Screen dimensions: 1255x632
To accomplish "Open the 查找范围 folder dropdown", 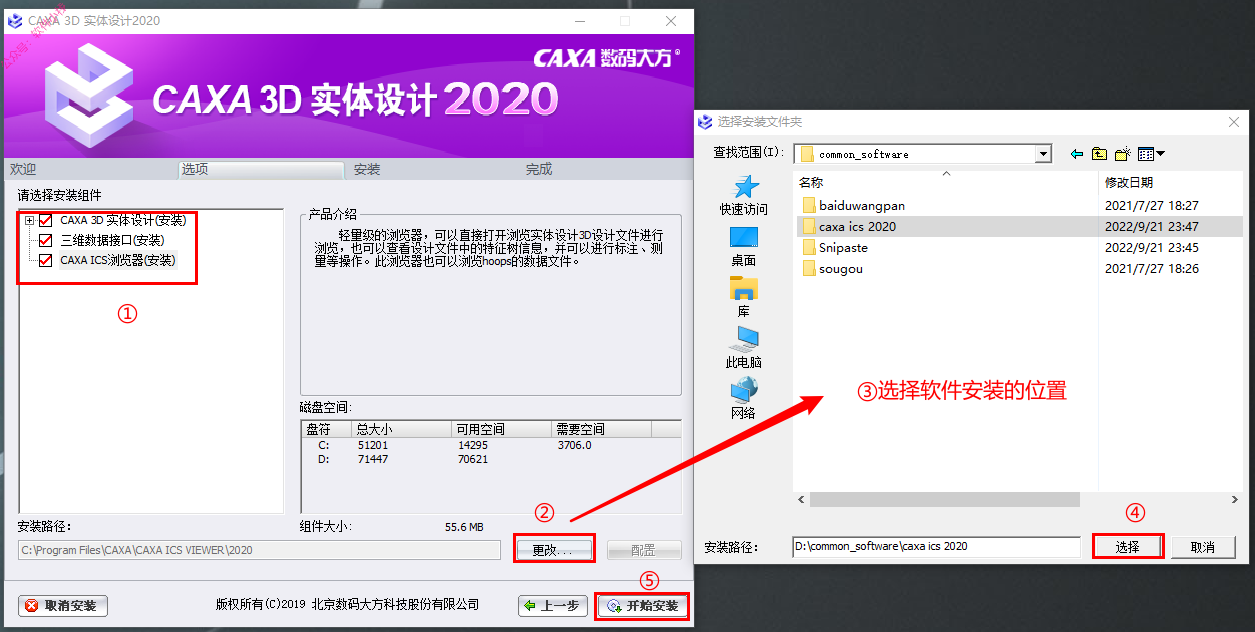I will point(1044,154).
